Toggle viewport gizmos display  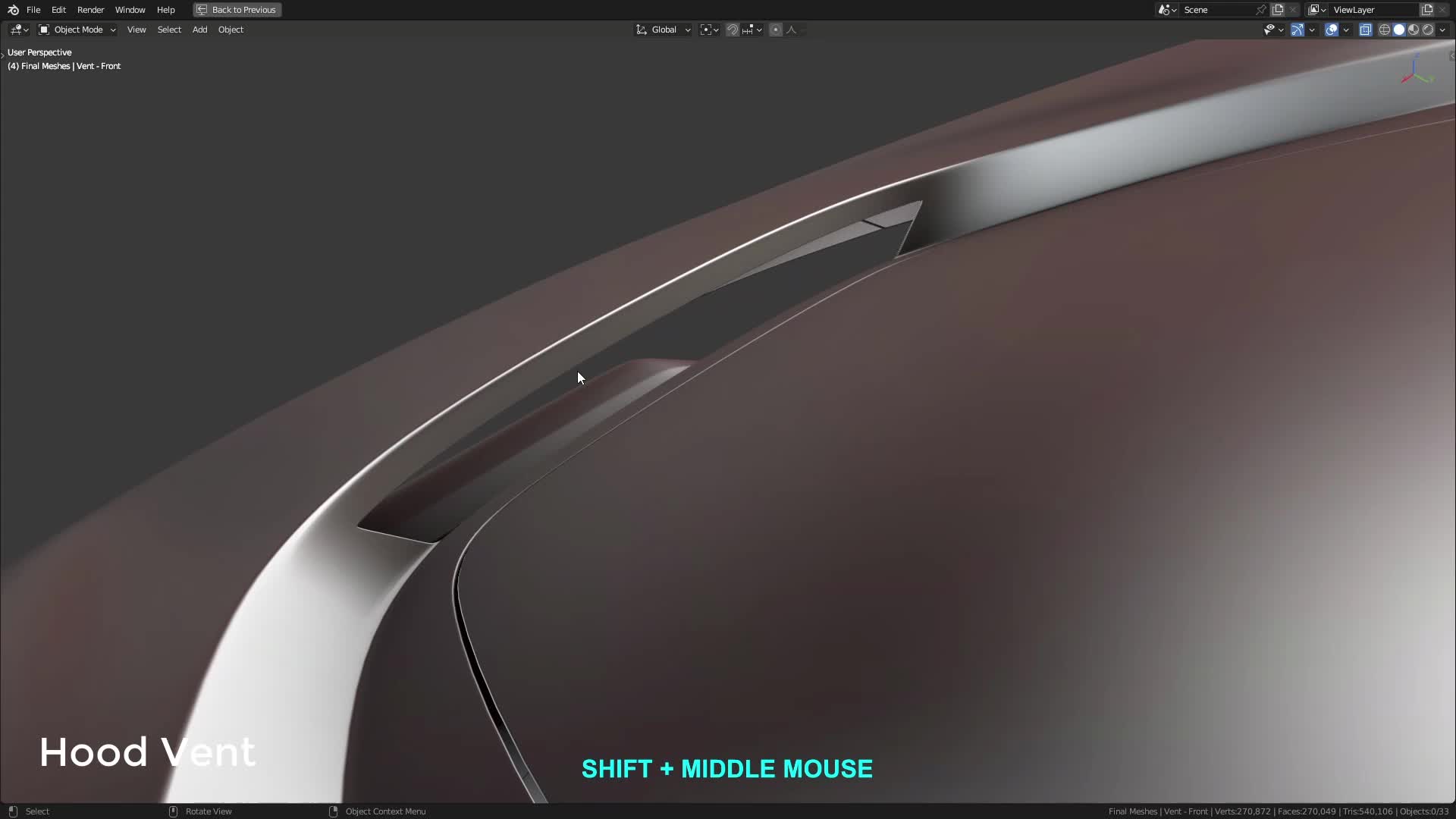(1298, 30)
